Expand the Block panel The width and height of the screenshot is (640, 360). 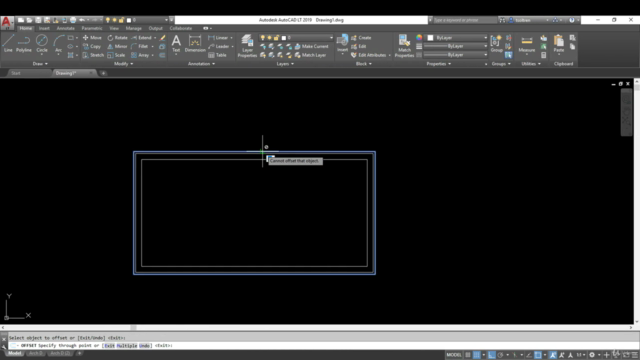pos(363,64)
